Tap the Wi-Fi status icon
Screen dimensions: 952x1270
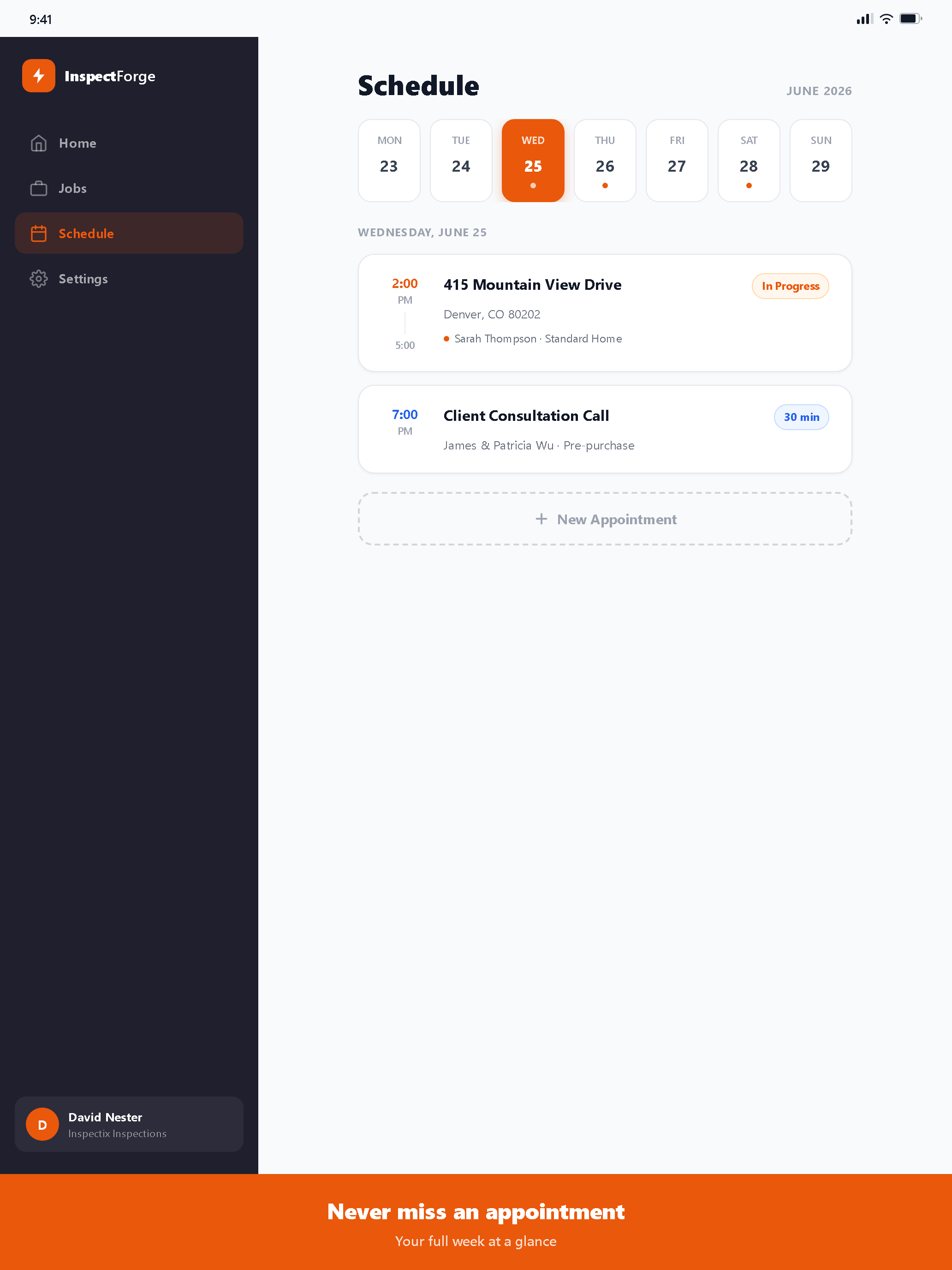pyautogui.click(x=886, y=19)
